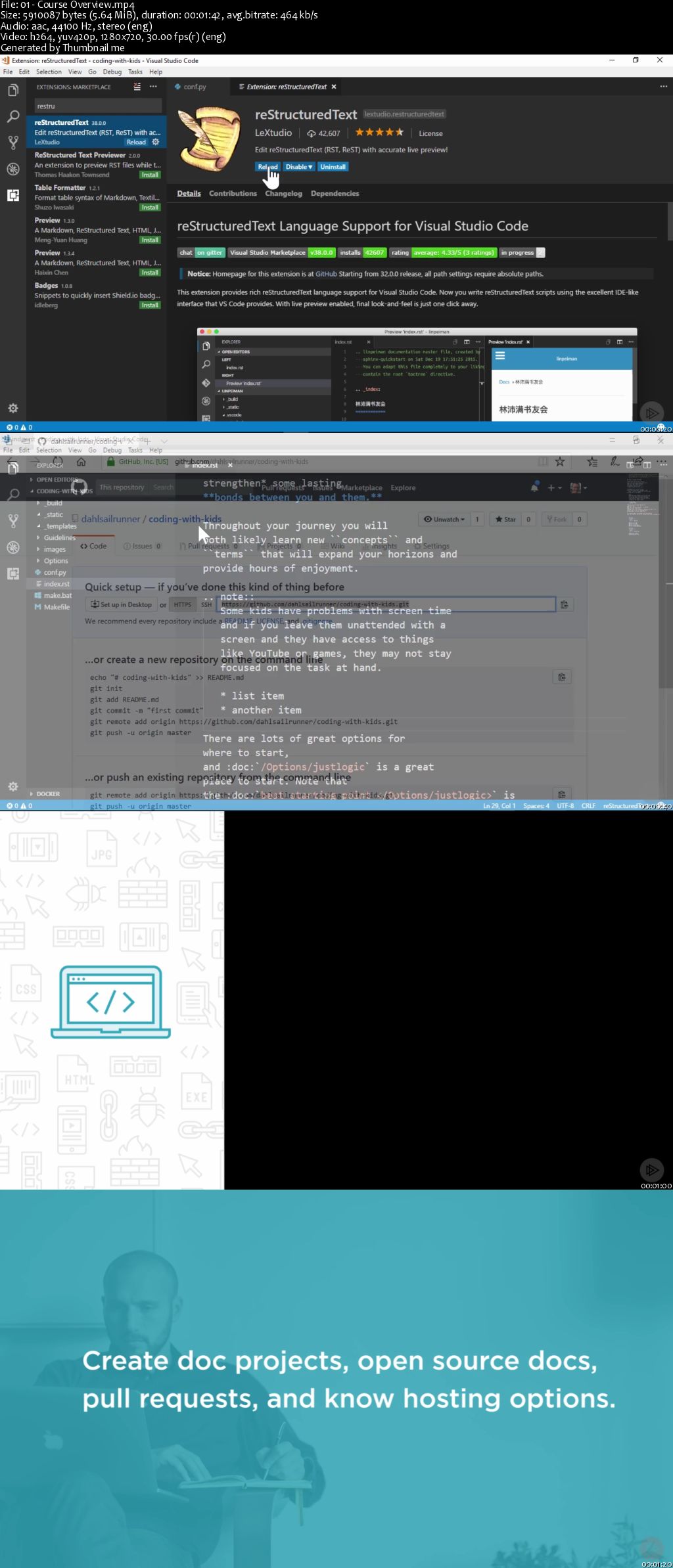Copy the "create a new repository" command block

point(561,677)
